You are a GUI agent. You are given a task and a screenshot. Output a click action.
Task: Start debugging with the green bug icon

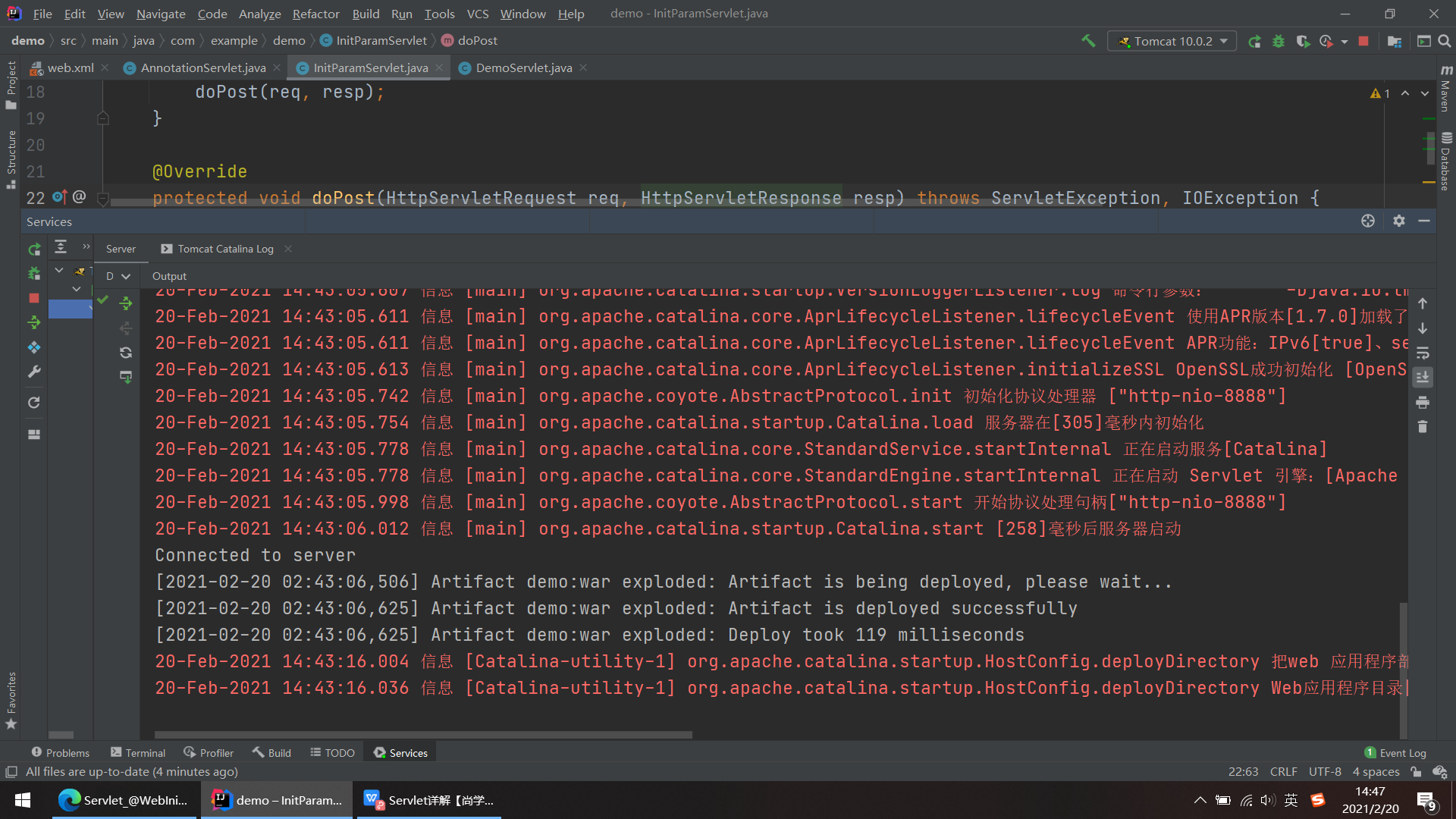click(x=1279, y=41)
